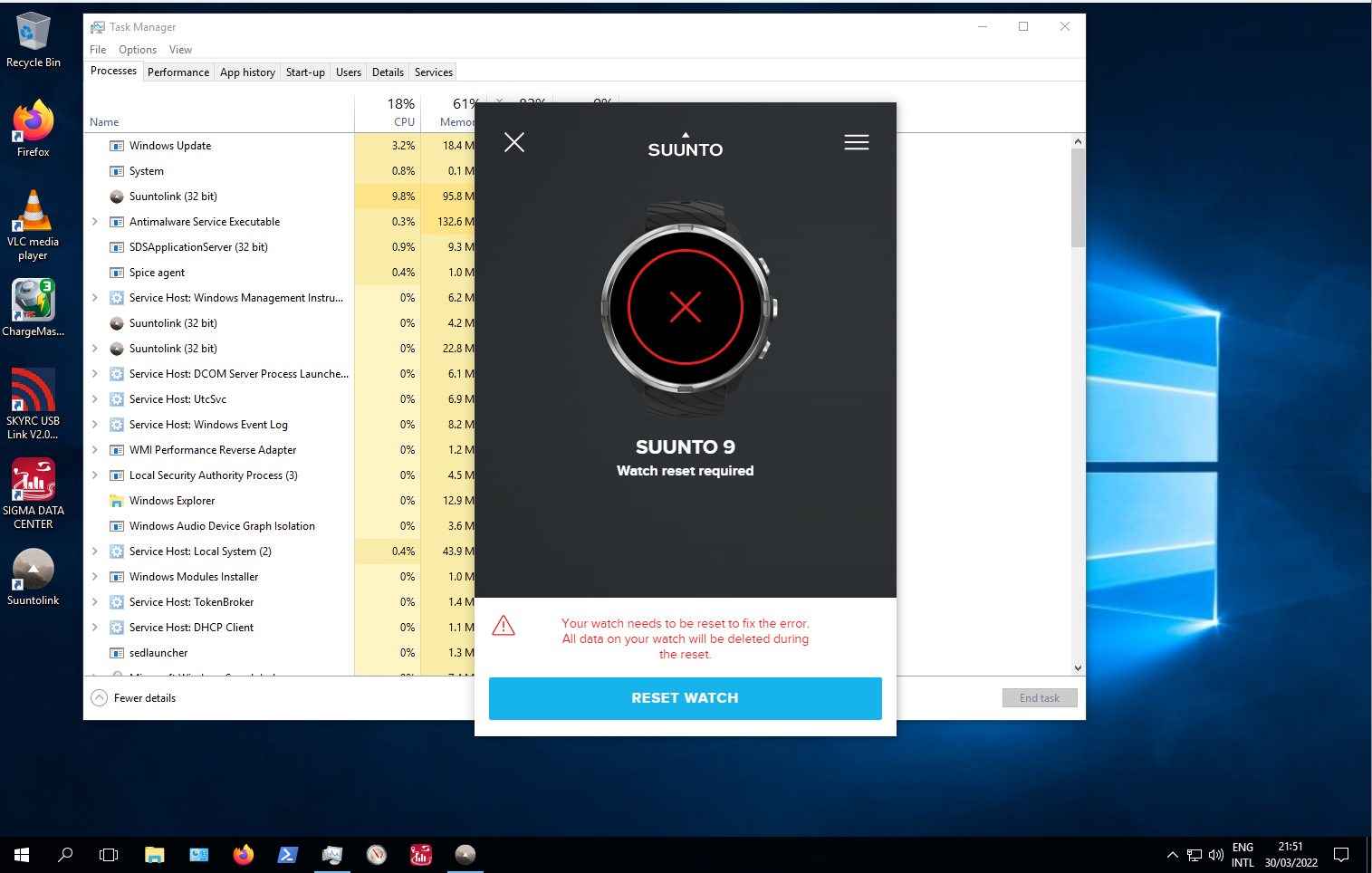Screen dimensions: 1372x873
Task: Show hidden system tray icons
Action: [x=1173, y=855]
